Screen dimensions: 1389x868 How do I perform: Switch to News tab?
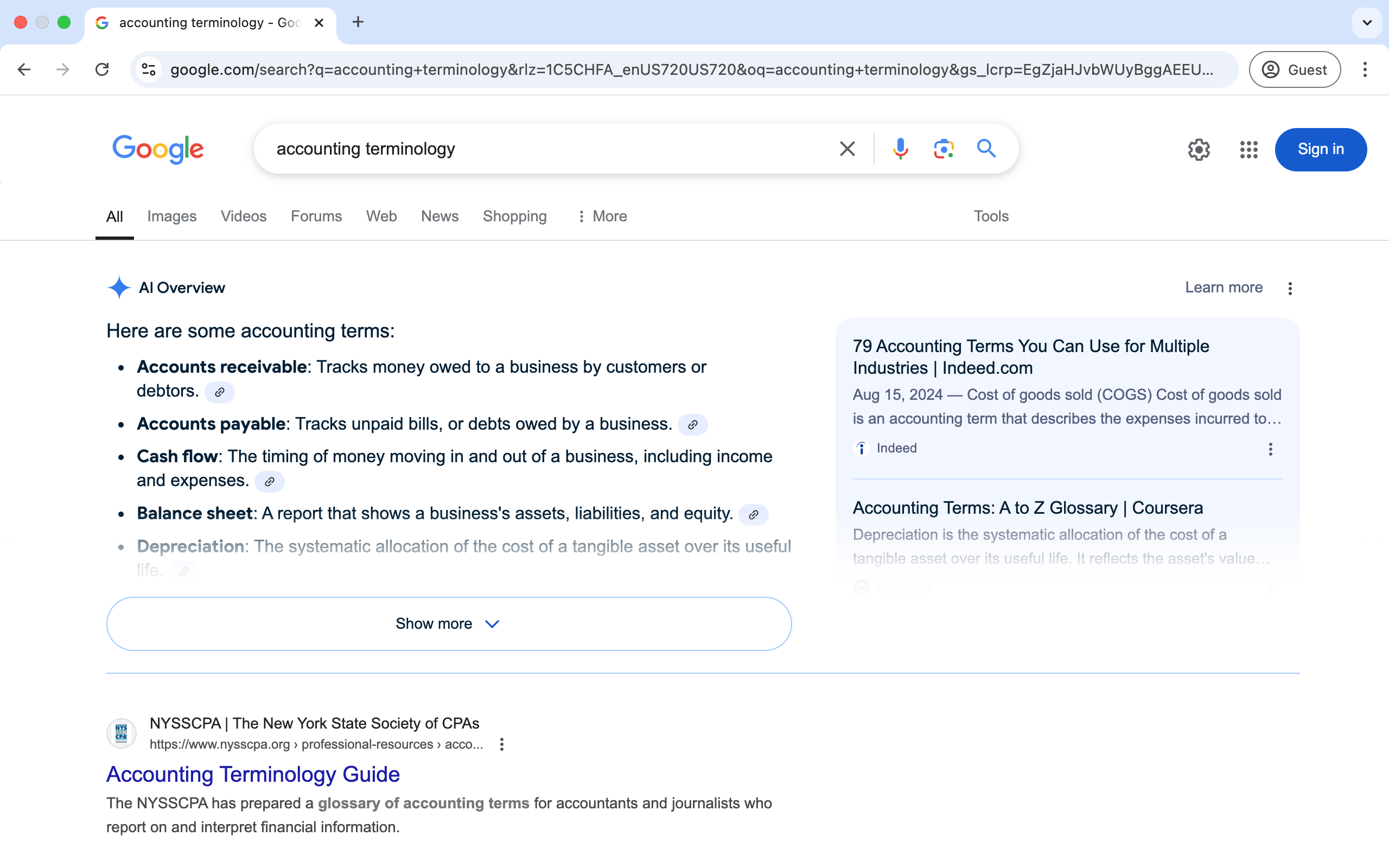tap(439, 216)
